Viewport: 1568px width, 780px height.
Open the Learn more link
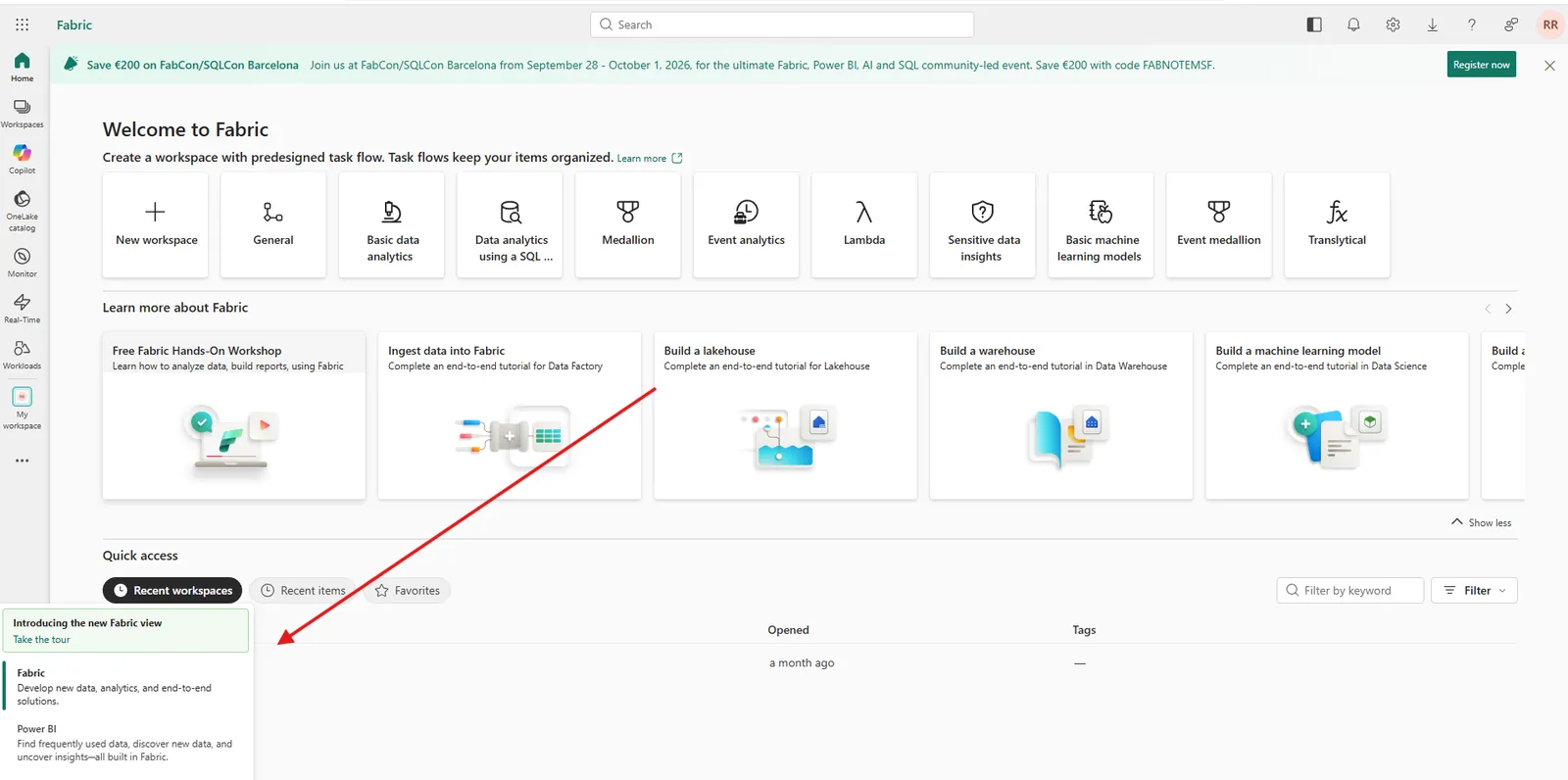649,159
